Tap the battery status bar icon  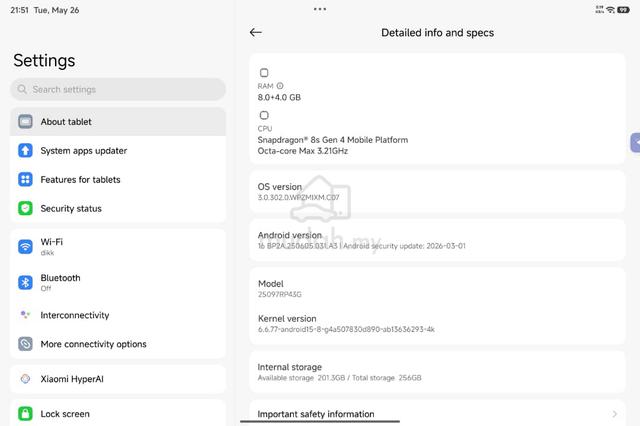623,10
